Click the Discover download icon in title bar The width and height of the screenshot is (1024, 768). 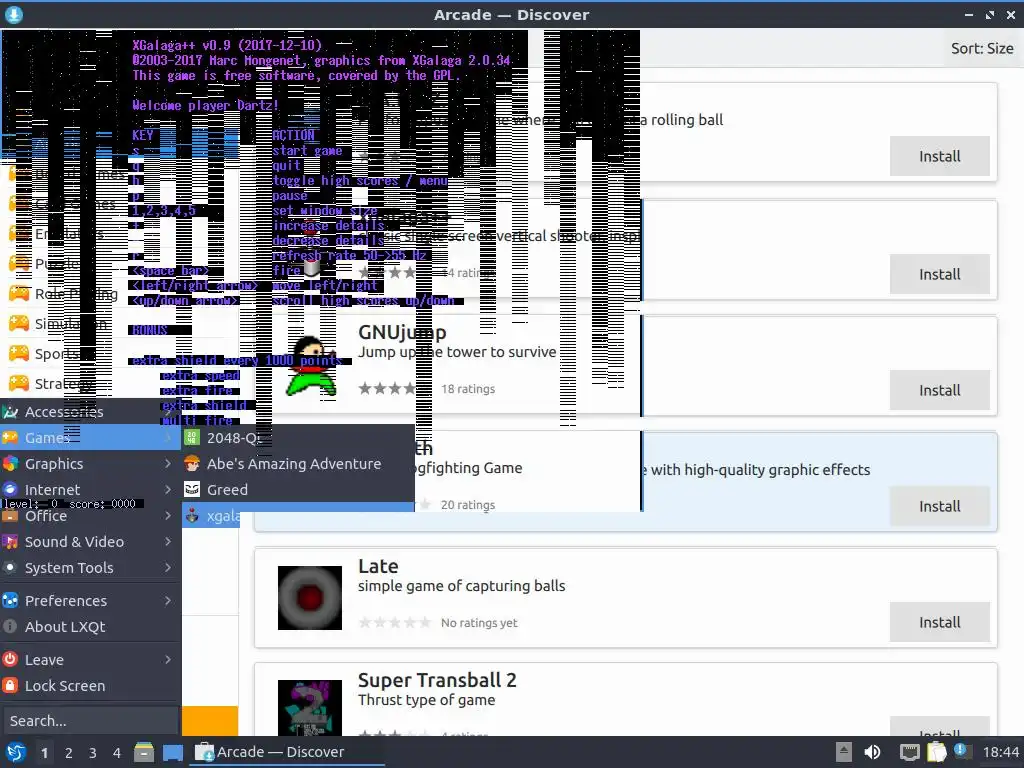tap(14, 14)
